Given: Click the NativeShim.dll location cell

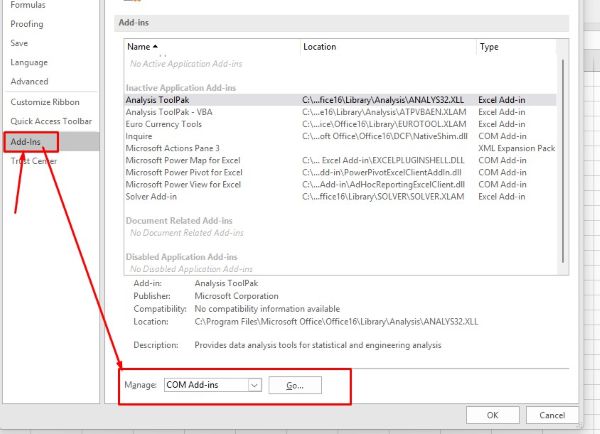Looking at the screenshot, I should pyautogui.click(x=385, y=136).
